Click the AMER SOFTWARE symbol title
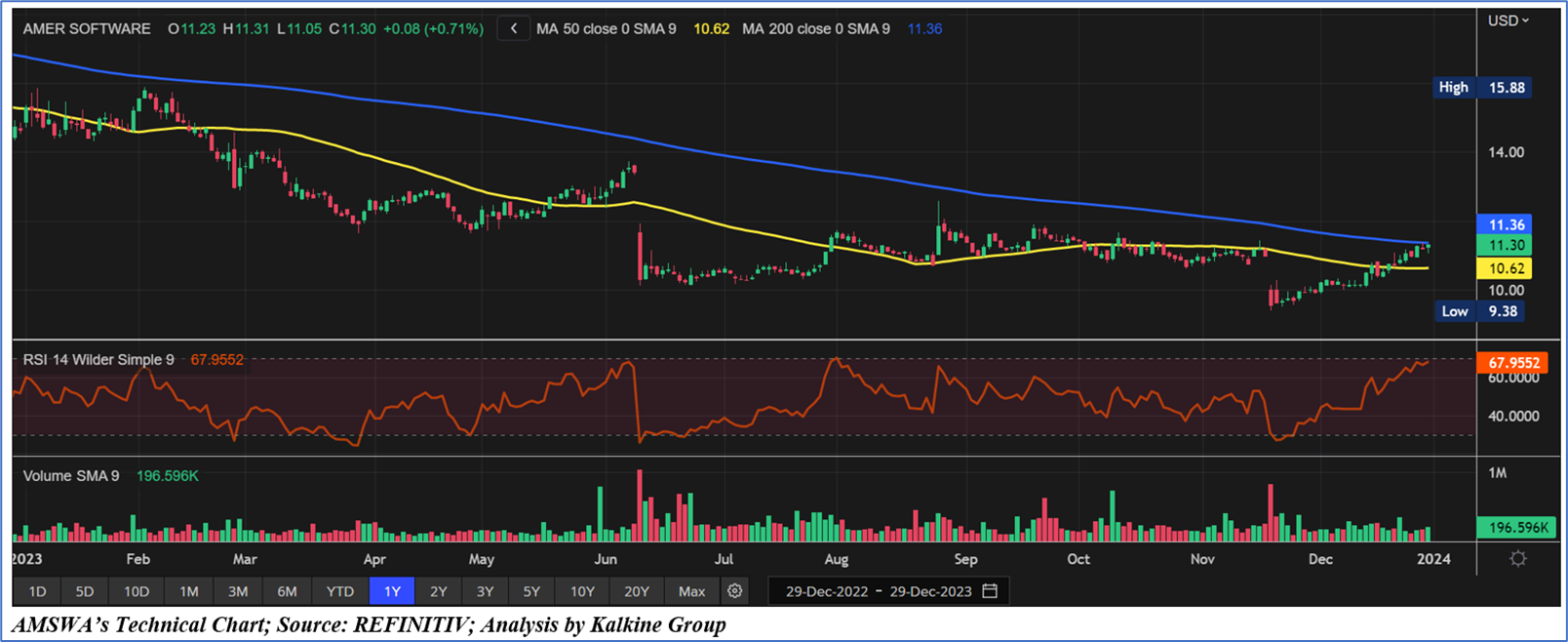The image size is (1568, 642). pos(87,29)
